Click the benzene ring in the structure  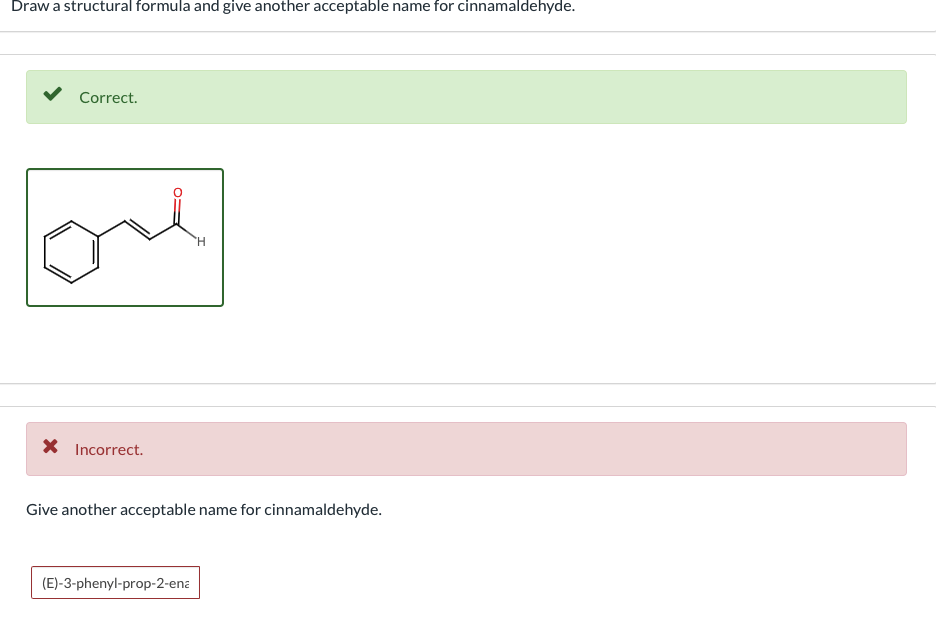coord(71,251)
